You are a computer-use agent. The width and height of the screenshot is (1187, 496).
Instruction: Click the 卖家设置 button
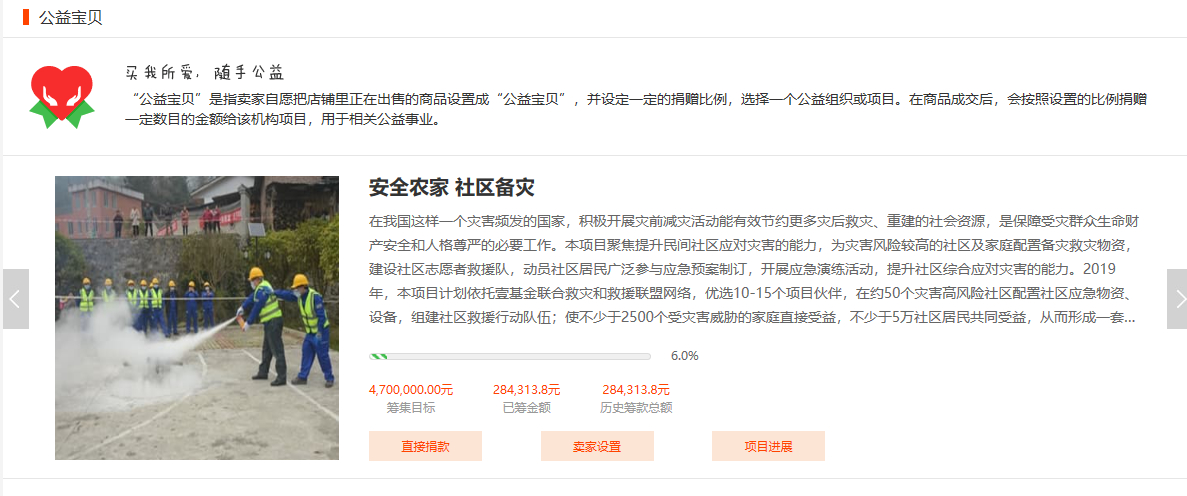(597, 446)
